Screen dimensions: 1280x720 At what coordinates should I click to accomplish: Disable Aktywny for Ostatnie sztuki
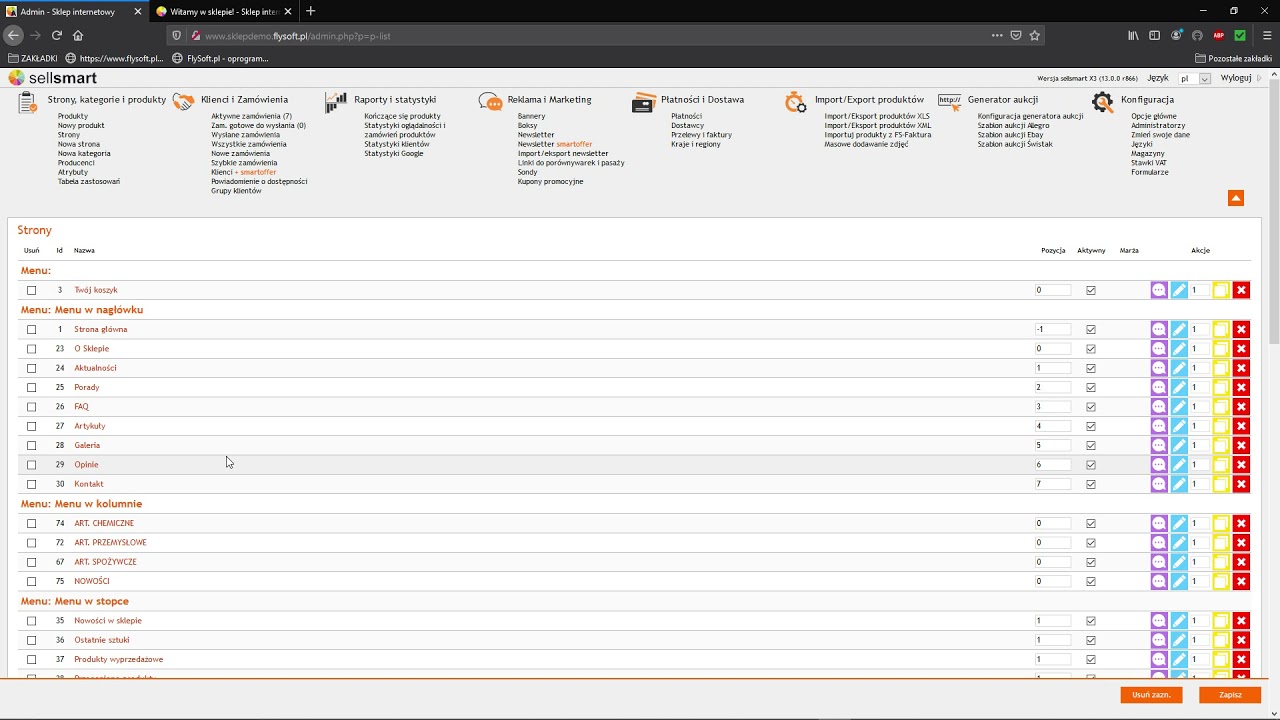(1091, 640)
